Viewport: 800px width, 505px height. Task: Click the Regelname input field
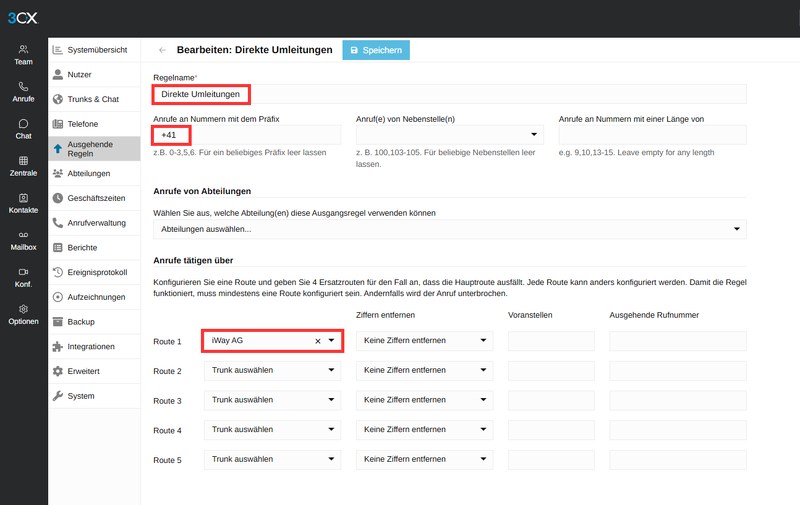pyautogui.click(x=449, y=94)
